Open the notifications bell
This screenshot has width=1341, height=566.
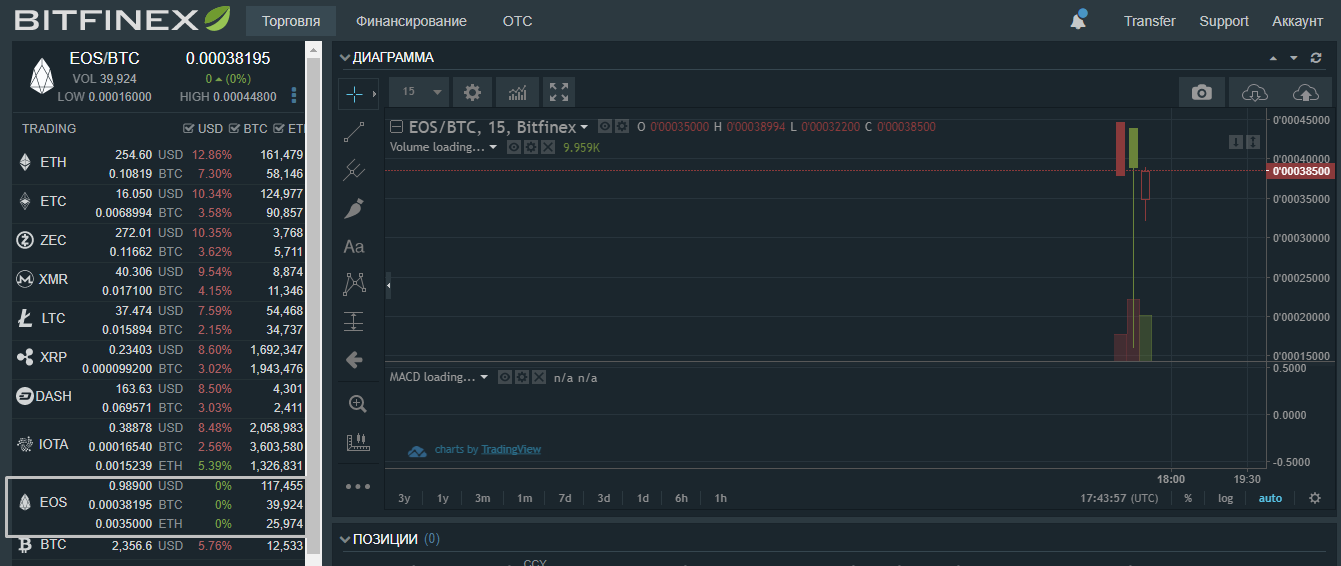click(x=1078, y=21)
